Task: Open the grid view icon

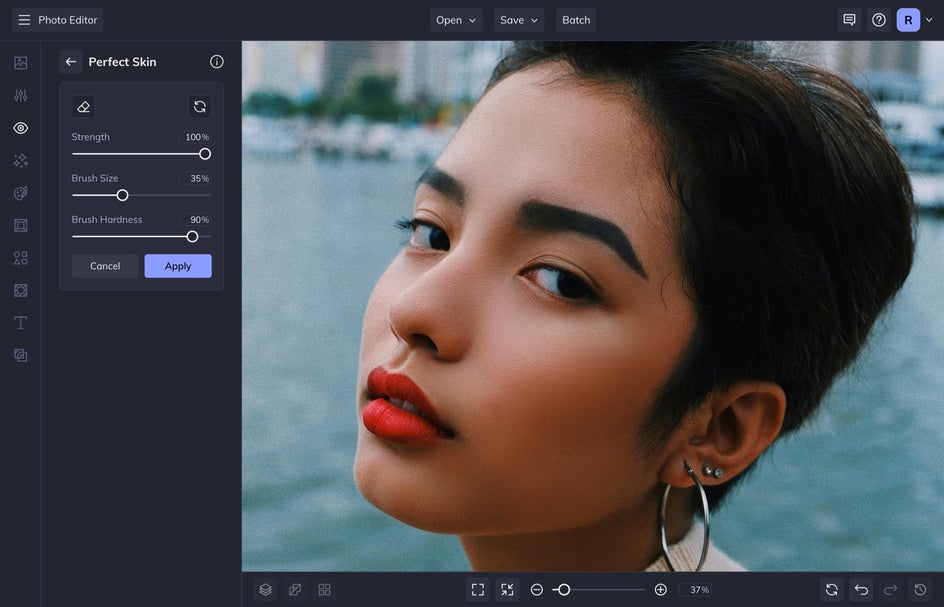Action: click(x=324, y=590)
